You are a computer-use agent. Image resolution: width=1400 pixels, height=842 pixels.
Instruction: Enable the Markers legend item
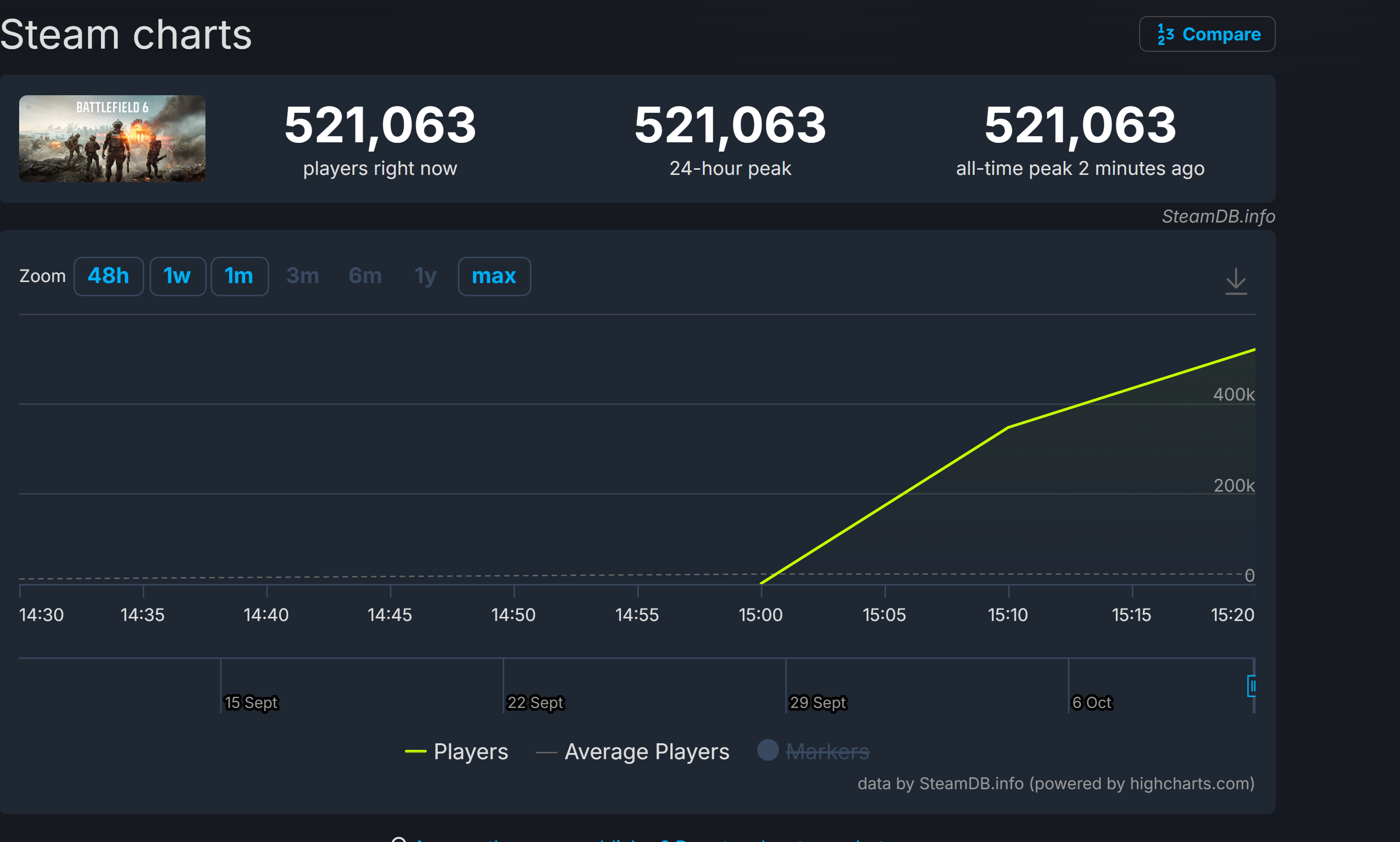[x=827, y=751]
